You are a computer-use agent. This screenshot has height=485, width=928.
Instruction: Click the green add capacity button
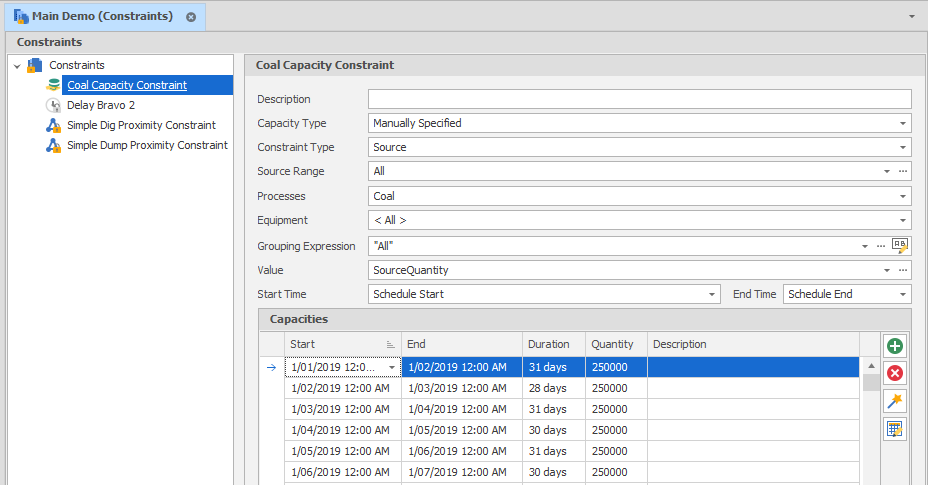tap(895, 346)
